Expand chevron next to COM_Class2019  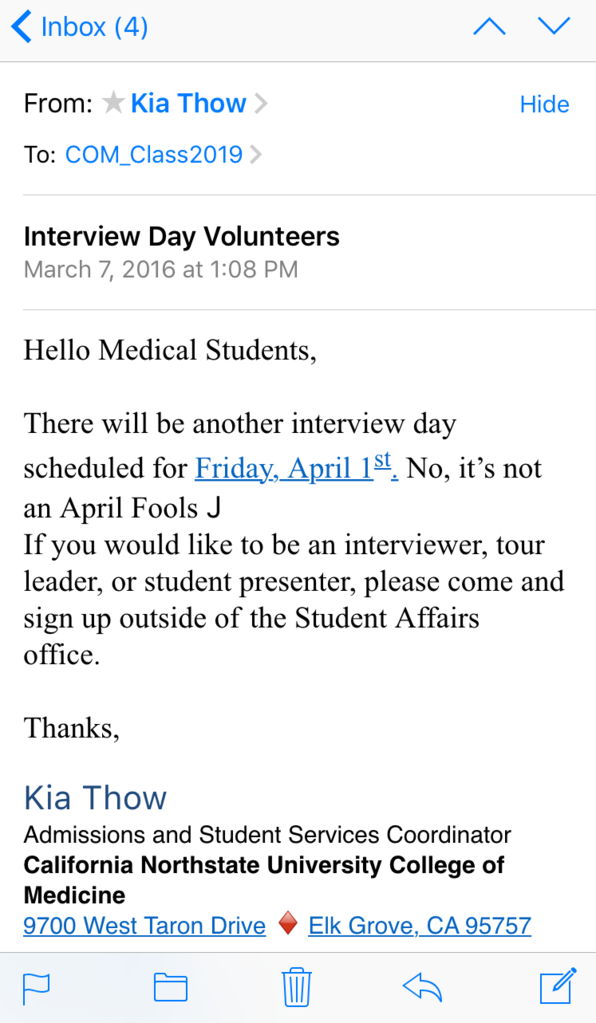(x=256, y=155)
